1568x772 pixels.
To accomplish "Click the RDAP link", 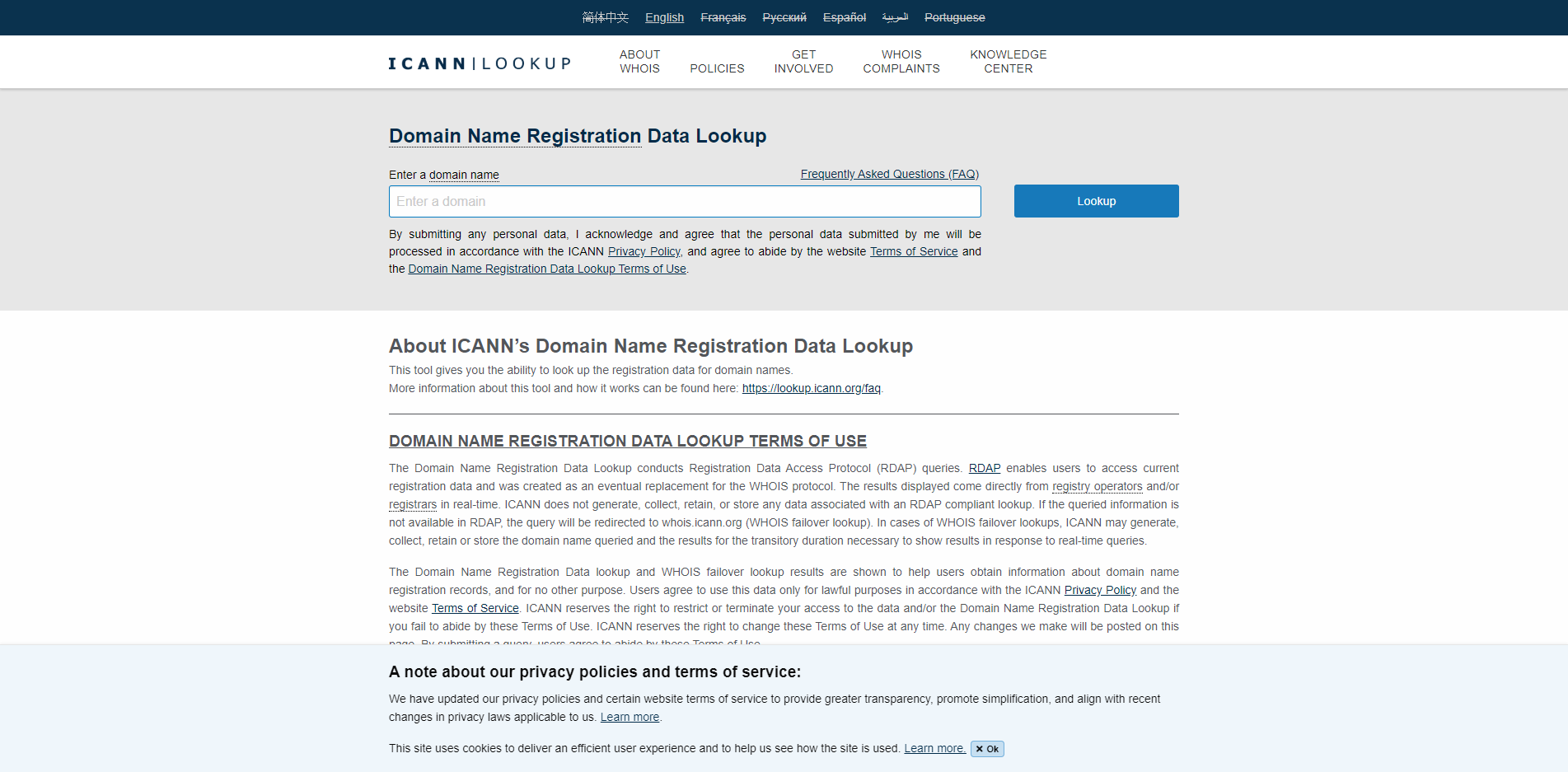I will click(985, 468).
